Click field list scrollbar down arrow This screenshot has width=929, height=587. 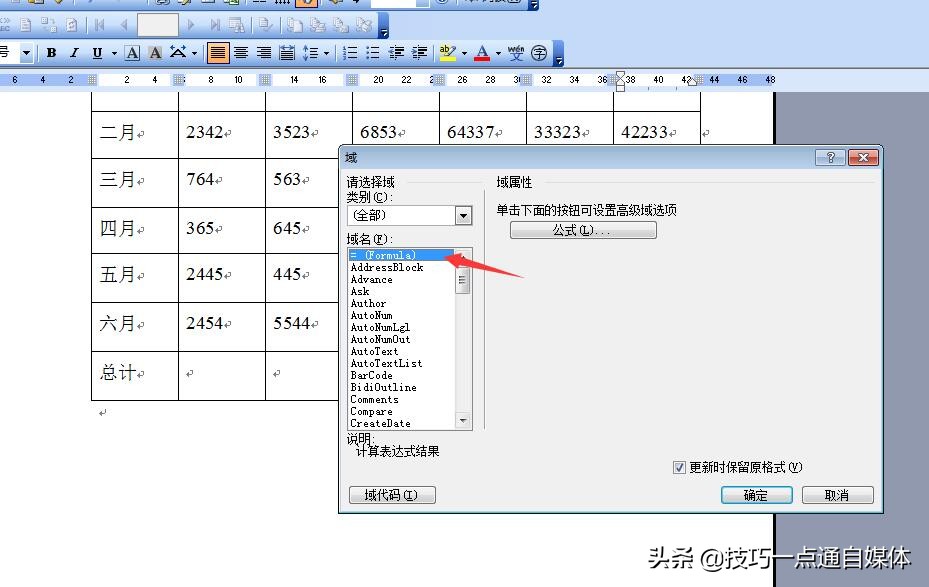pyautogui.click(x=463, y=421)
